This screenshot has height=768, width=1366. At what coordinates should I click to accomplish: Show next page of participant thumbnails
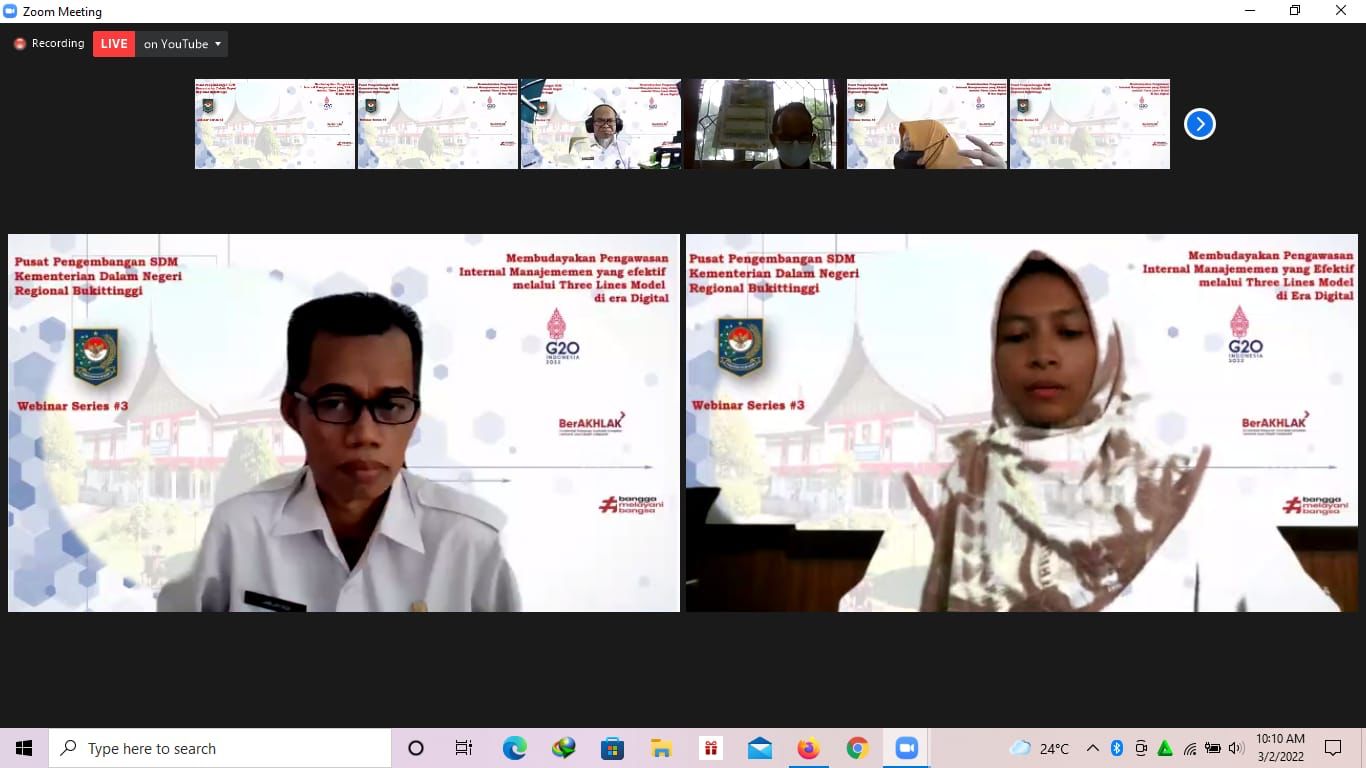[1199, 124]
